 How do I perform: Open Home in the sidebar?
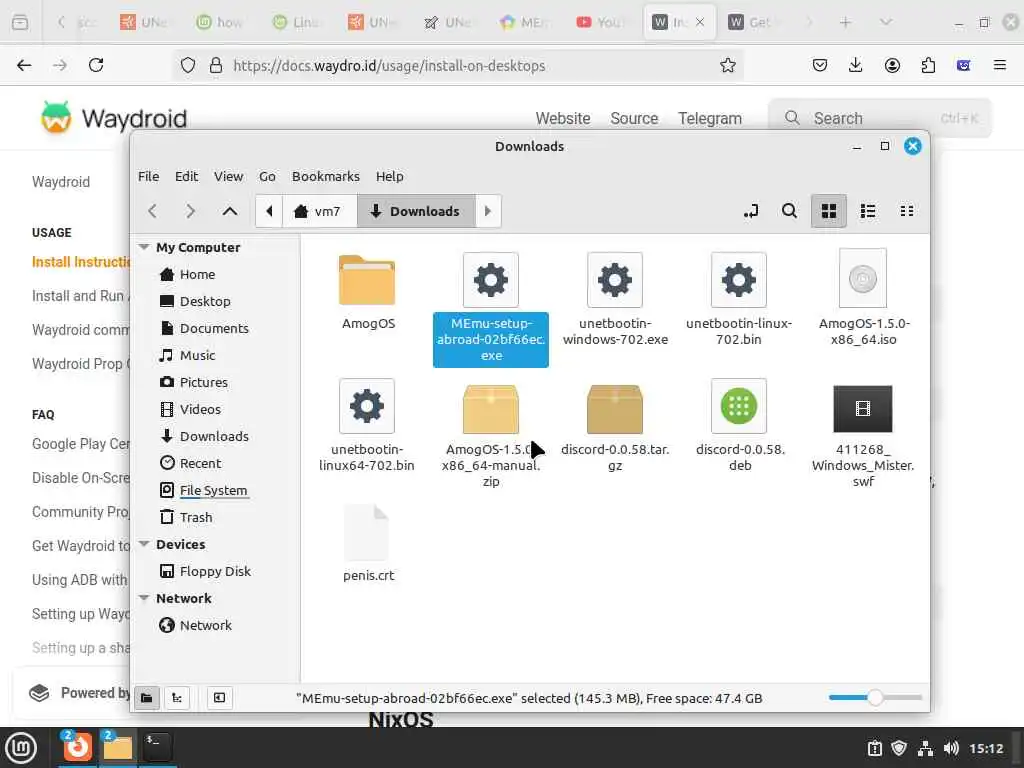click(197, 274)
